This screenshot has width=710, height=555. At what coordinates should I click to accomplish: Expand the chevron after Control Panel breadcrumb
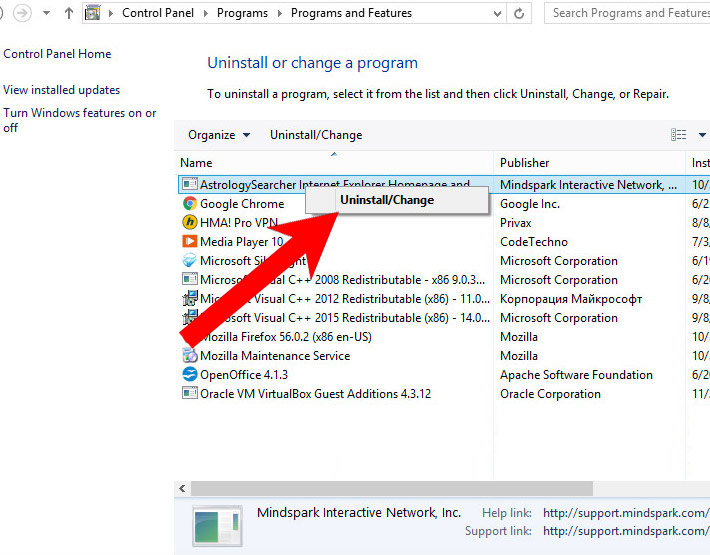click(x=206, y=13)
